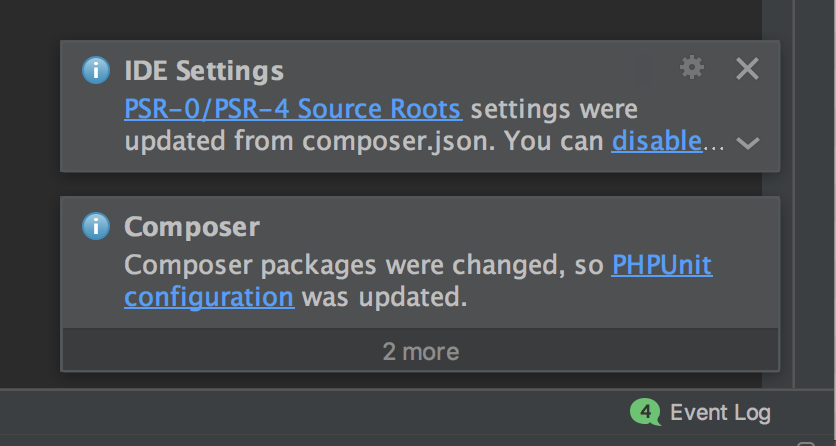Click the status bar left of Event Log

(300, 412)
